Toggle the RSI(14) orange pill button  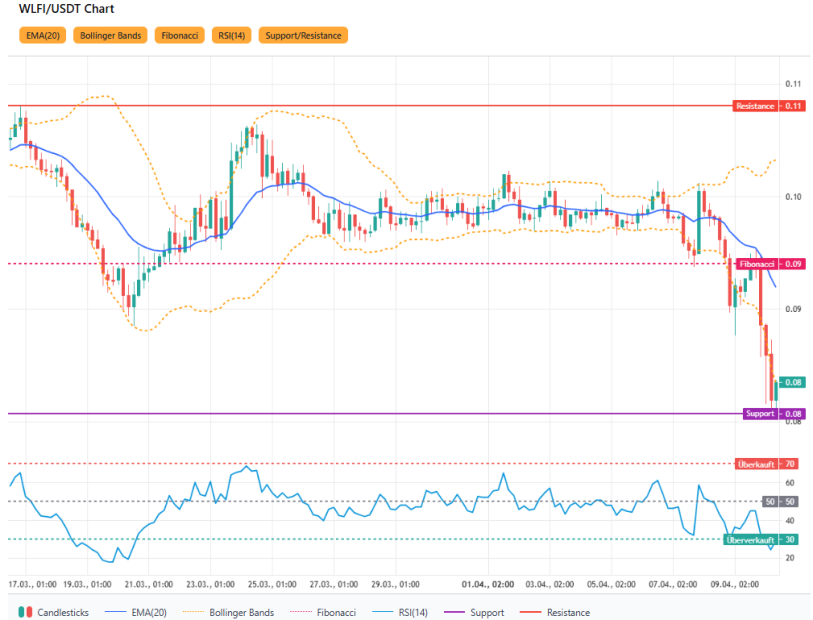pos(231,35)
